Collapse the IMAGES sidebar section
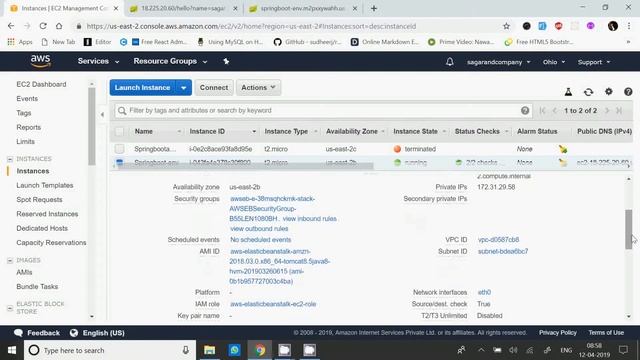The image size is (640, 360). [10, 260]
